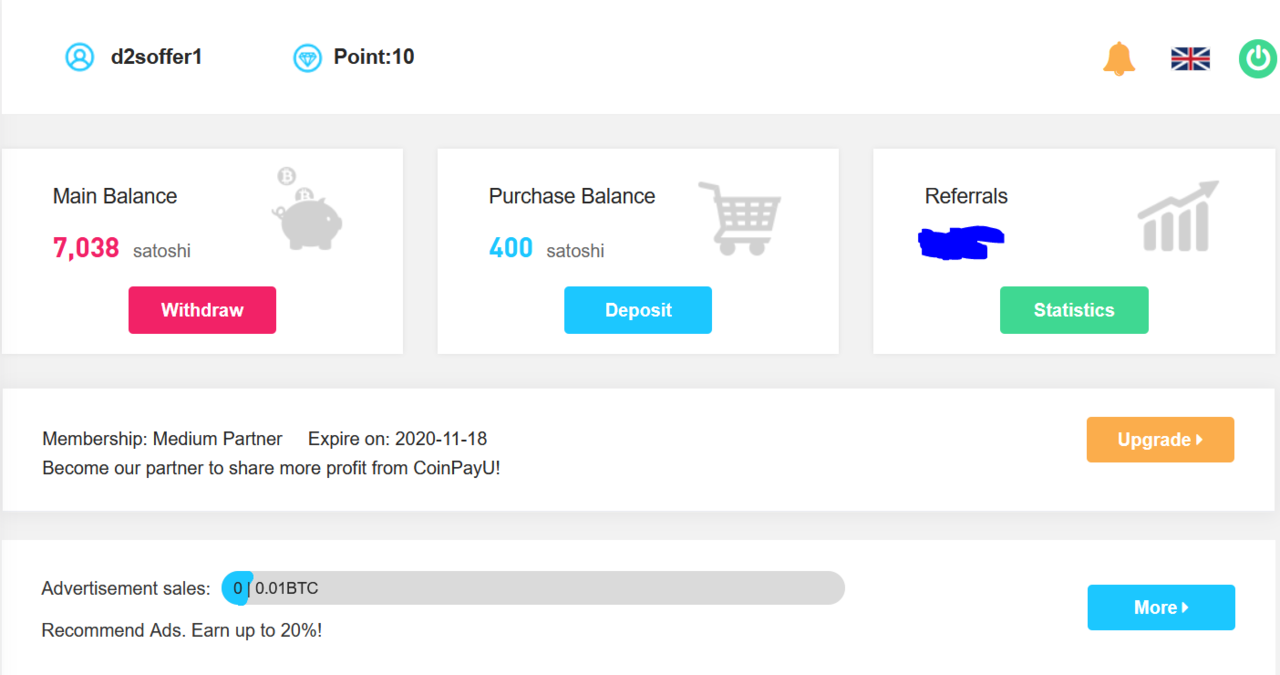Screen dimensions: 1280x675
Task: Click the referrals growth chart icon
Action: [1178, 216]
